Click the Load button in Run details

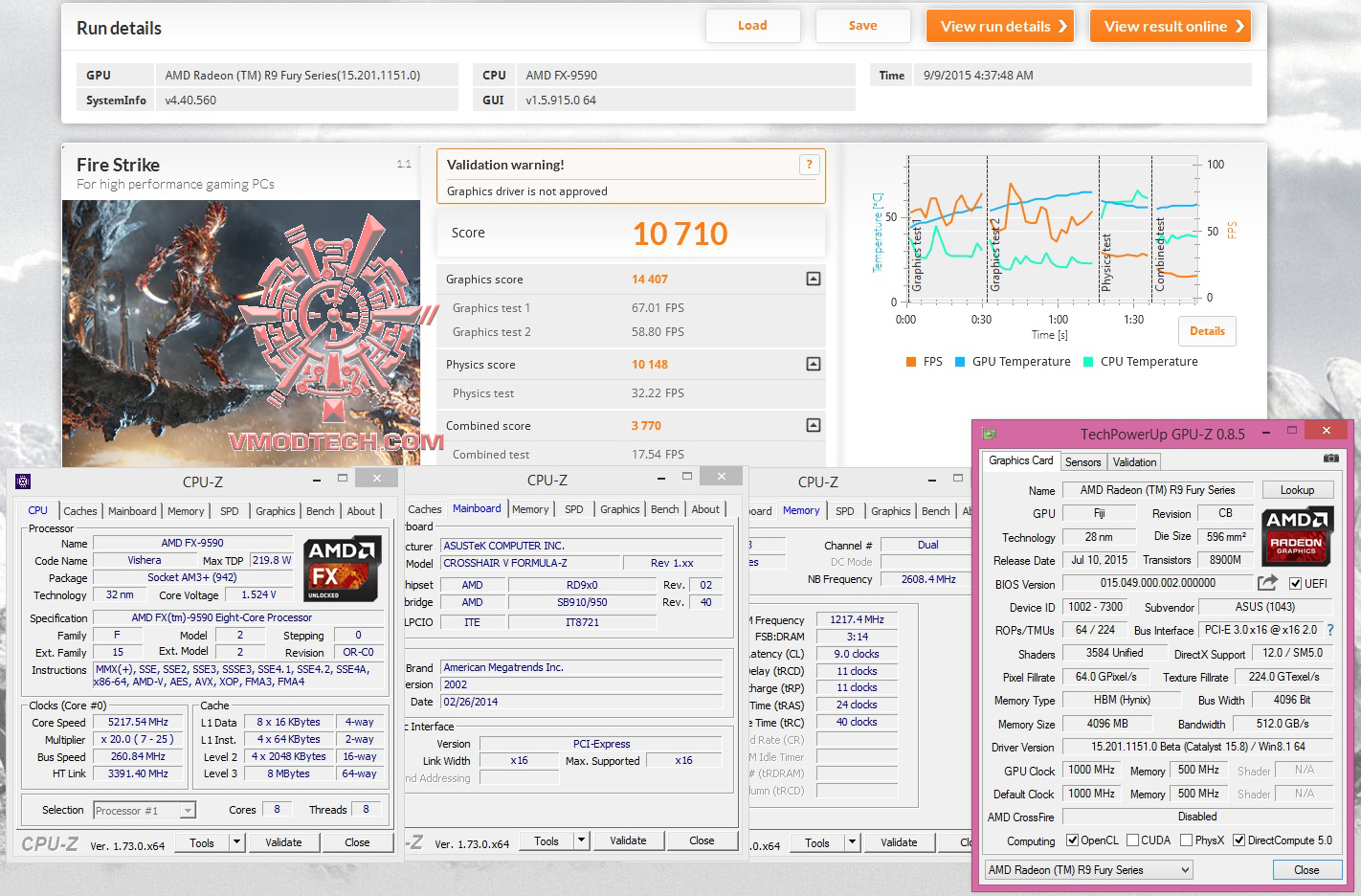coord(752,26)
